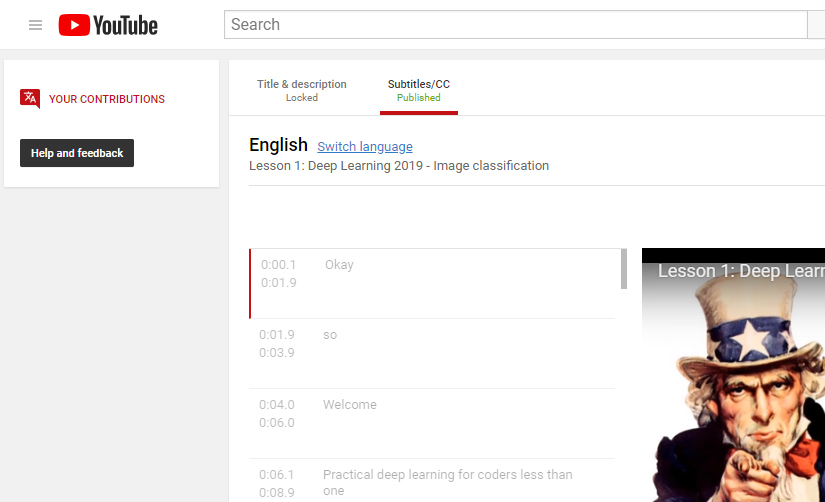The image size is (825, 502).
Task: Click the video title overlay 'Lesson 1: Deep Learn'
Action: tap(741, 271)
